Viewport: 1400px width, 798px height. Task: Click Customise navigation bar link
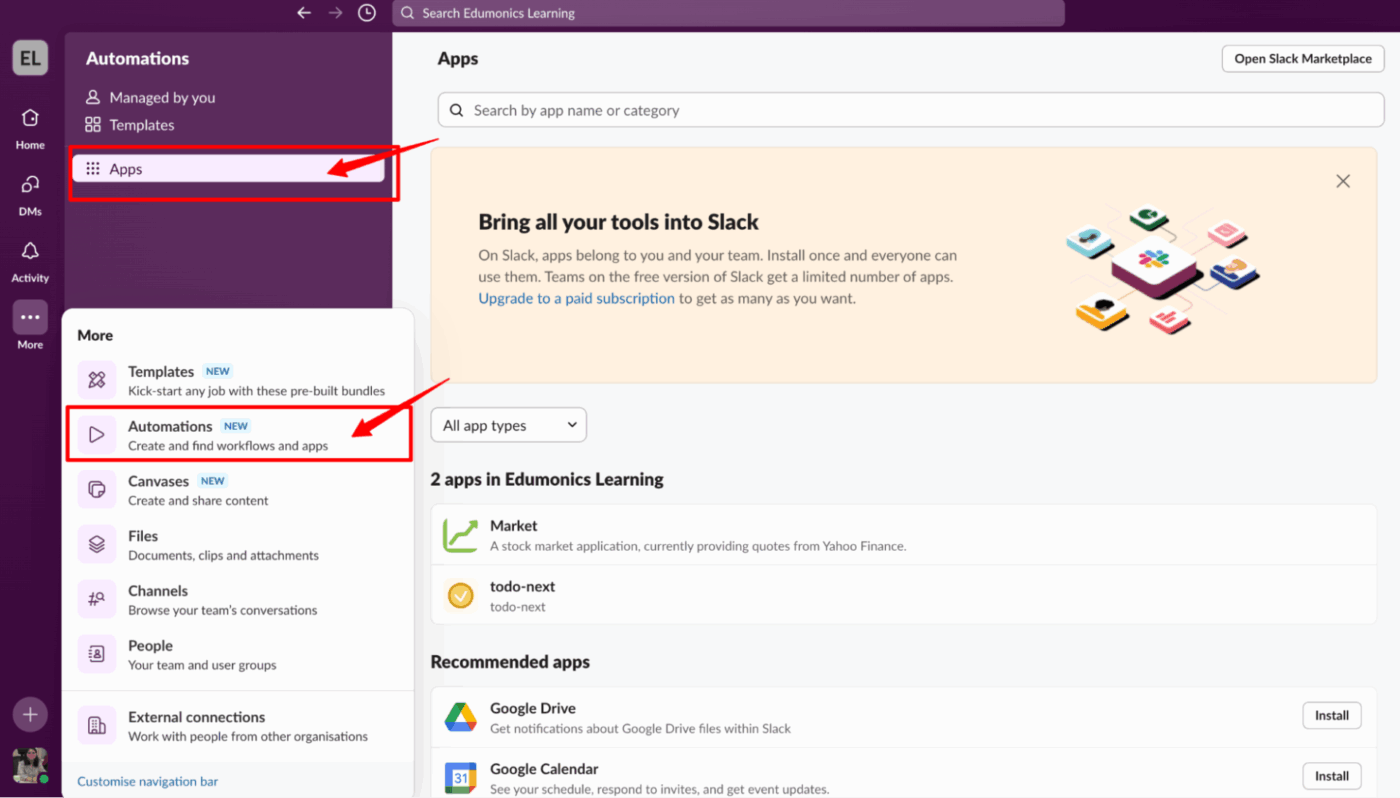[147, 781]
